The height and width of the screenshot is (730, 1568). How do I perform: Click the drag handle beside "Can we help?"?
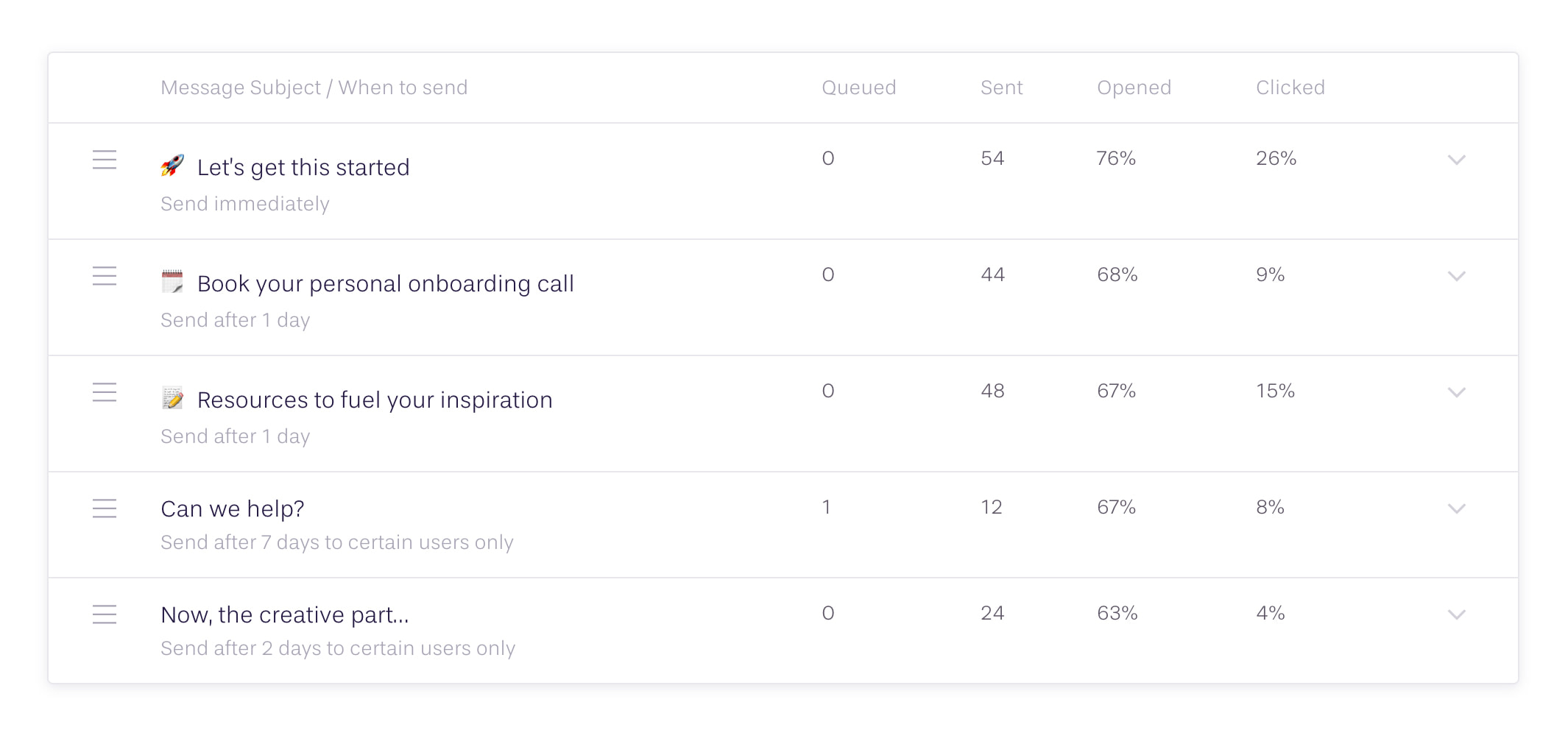click(x=104, y=508)
